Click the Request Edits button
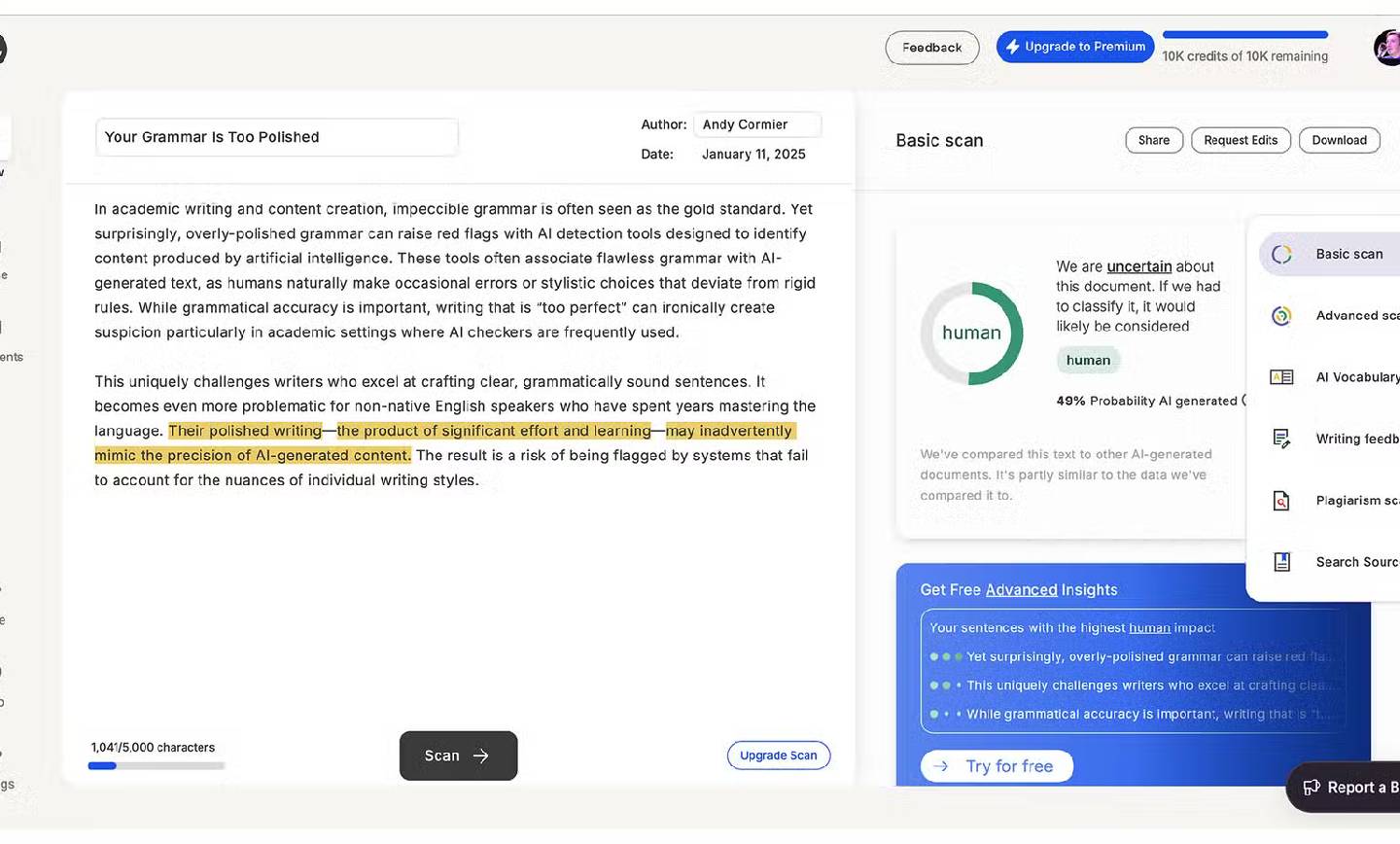Image resolution: width=1400 pixels, height=844 pixels. click(1241, 140)
